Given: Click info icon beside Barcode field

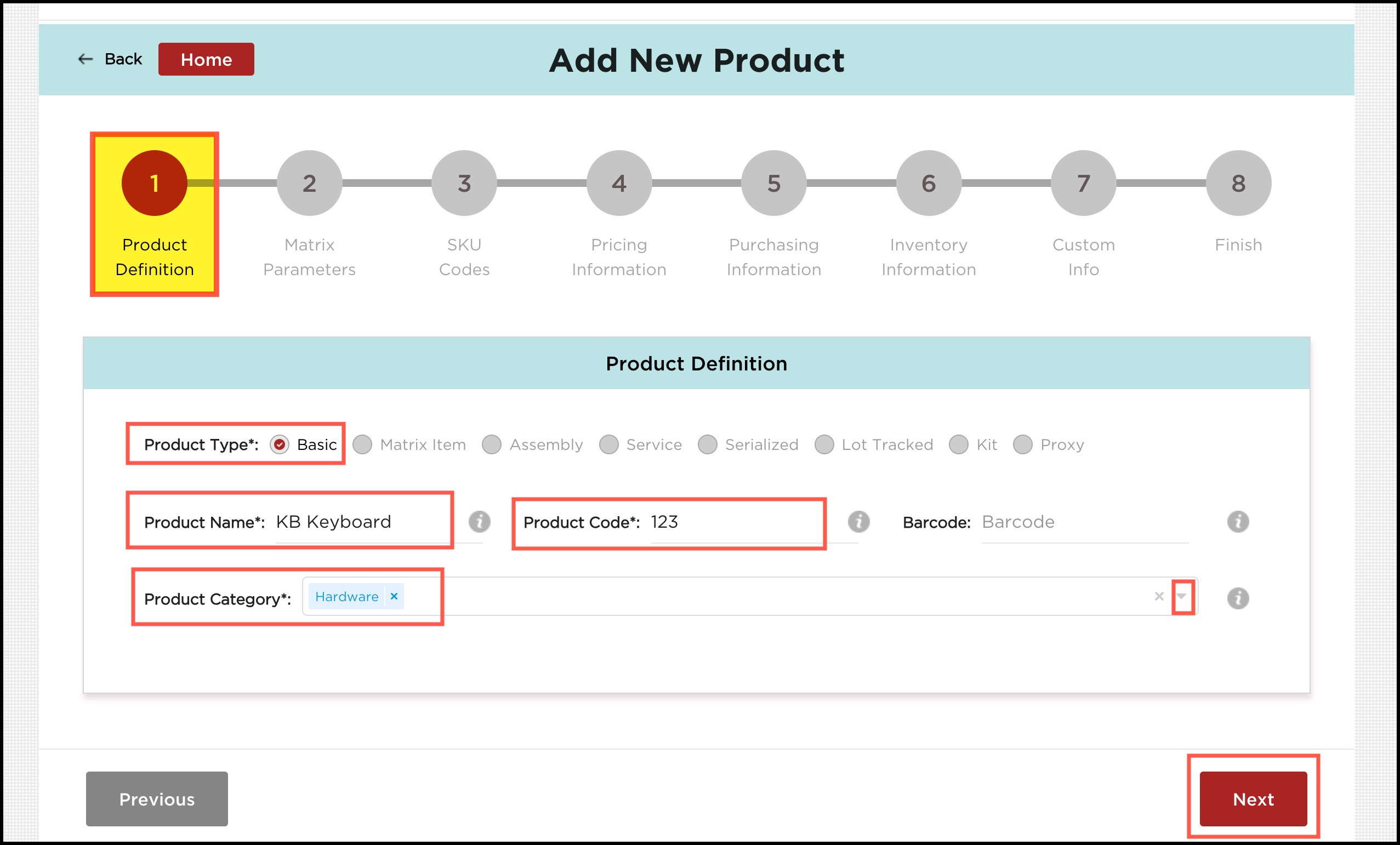Looking at the screenshot, I should 1238,521.
